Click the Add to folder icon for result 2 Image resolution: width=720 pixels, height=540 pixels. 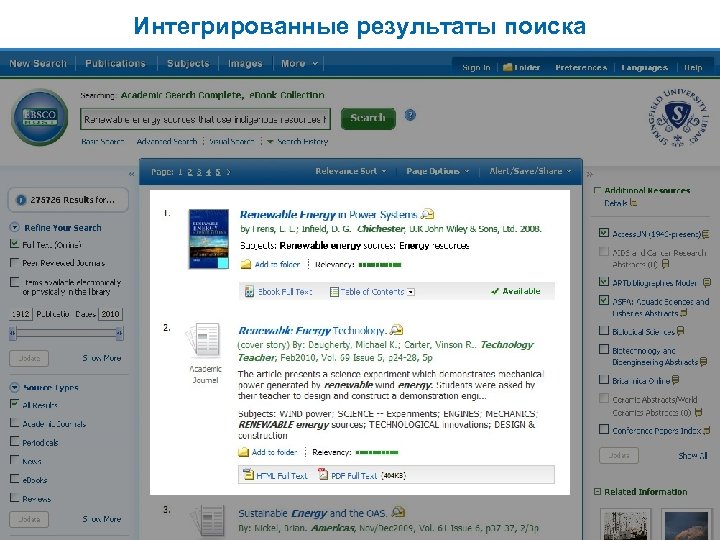tap(243, 452)
